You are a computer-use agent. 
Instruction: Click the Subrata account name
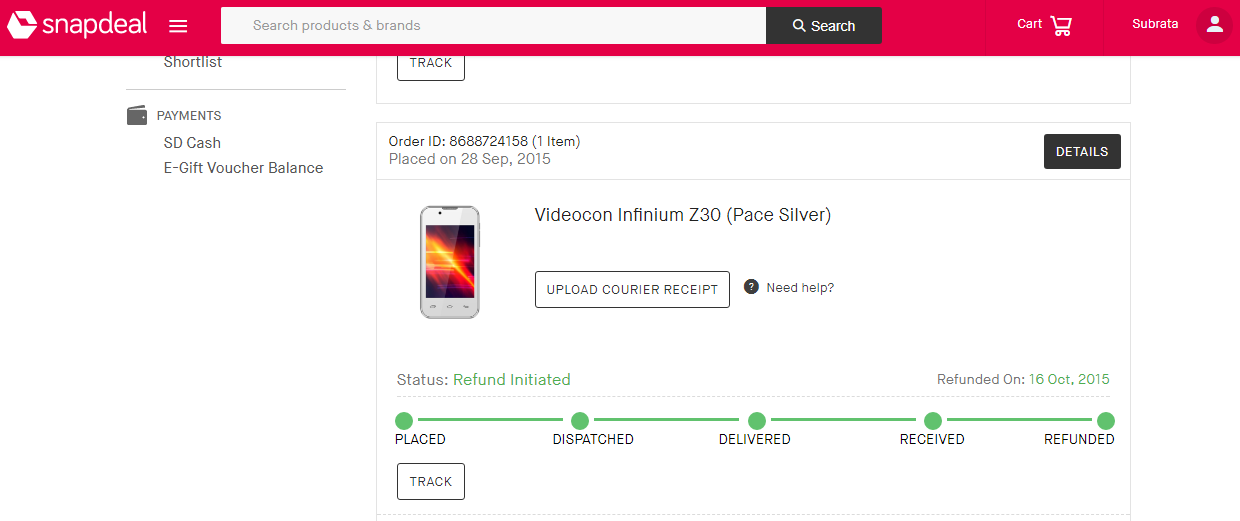1155,24
